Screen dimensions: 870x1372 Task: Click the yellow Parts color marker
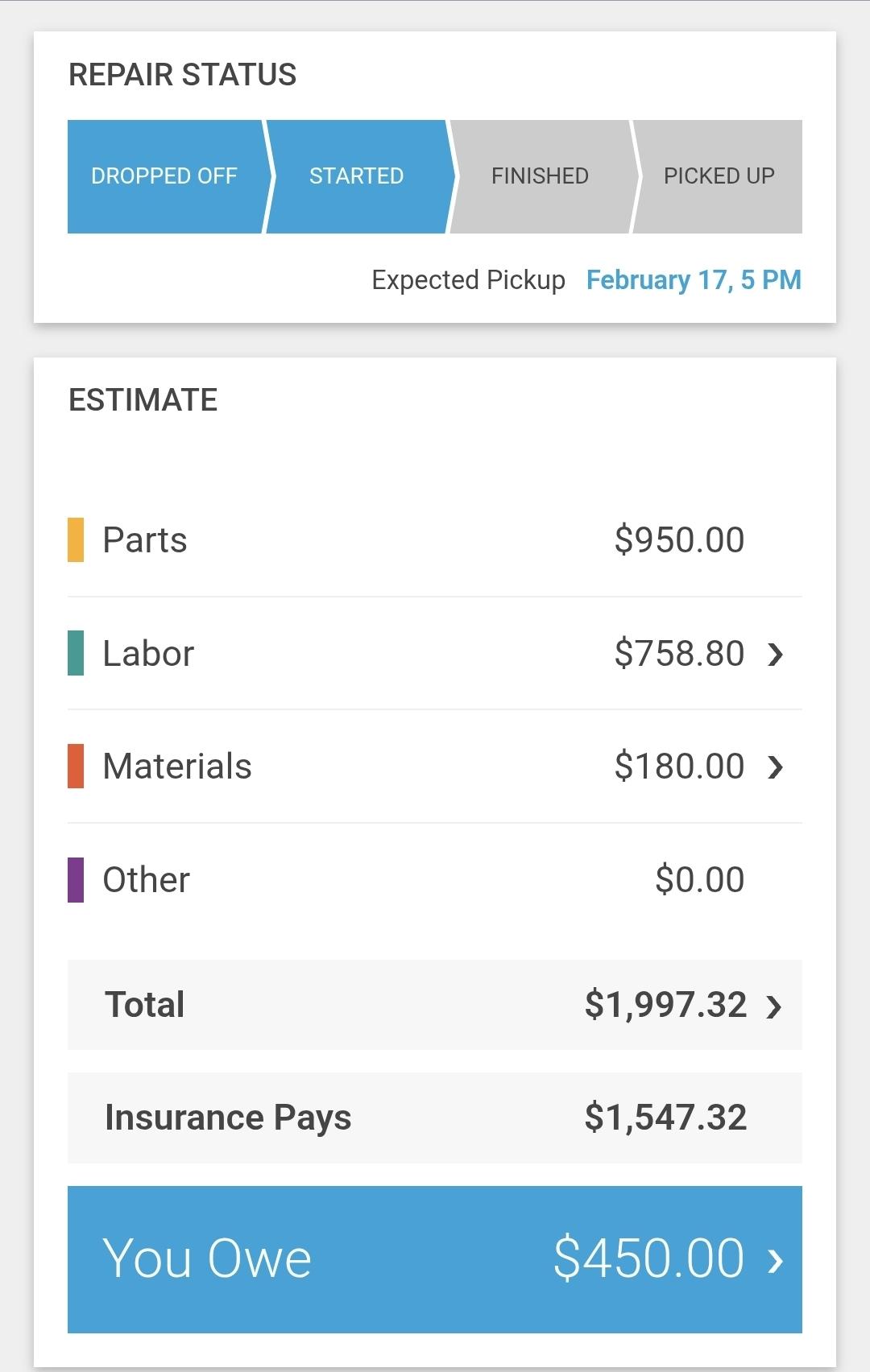[76, 539]
